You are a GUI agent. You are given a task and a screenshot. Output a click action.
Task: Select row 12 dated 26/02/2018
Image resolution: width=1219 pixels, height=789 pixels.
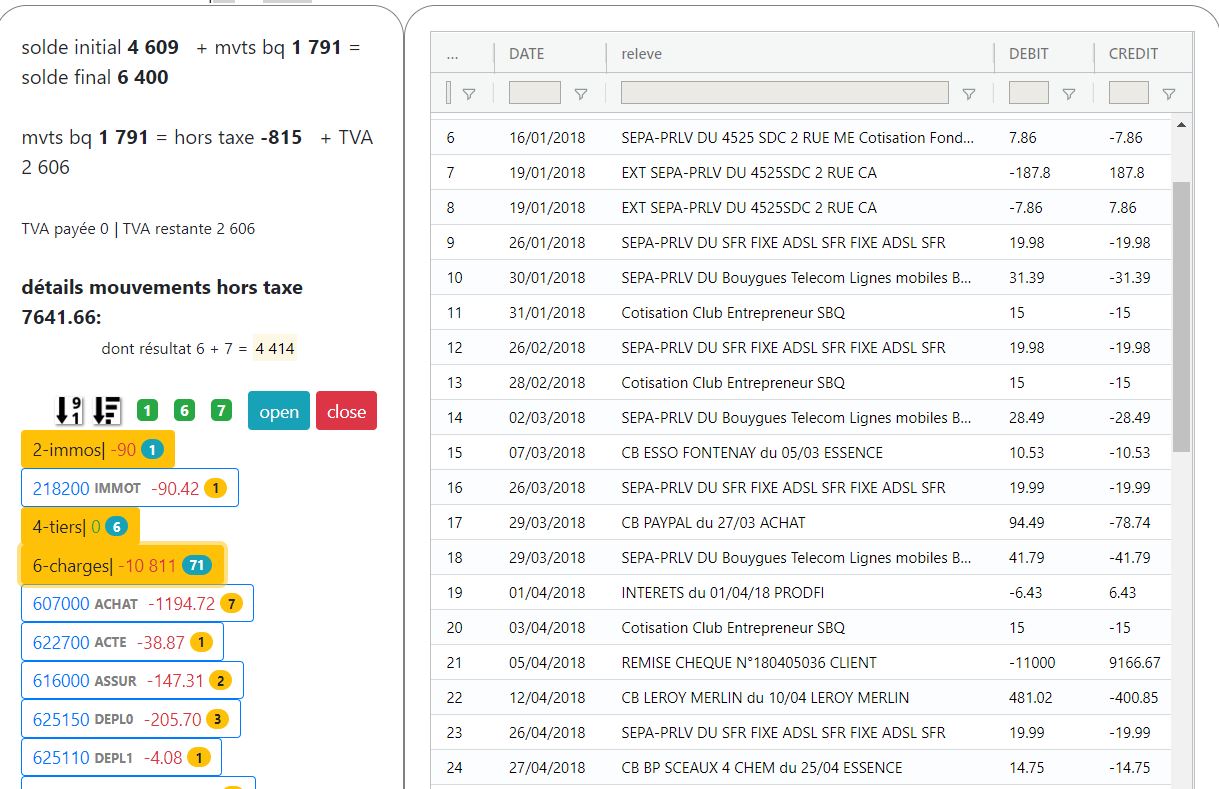pyautogui.click(x=801, y=347)
